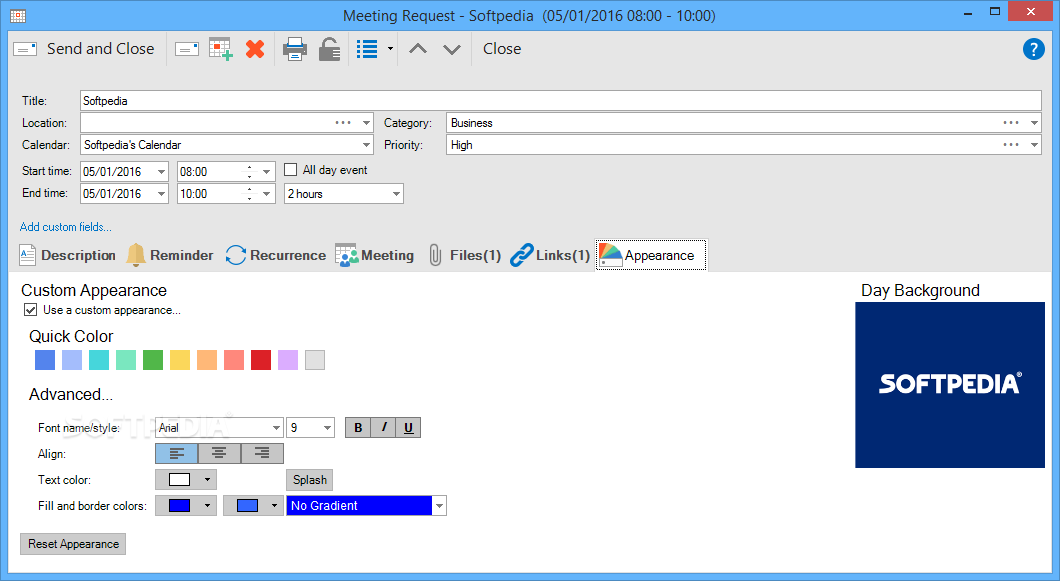Switch to the Links(1) tab
Screen dimensions: 1060x581
tap(550, 255)
